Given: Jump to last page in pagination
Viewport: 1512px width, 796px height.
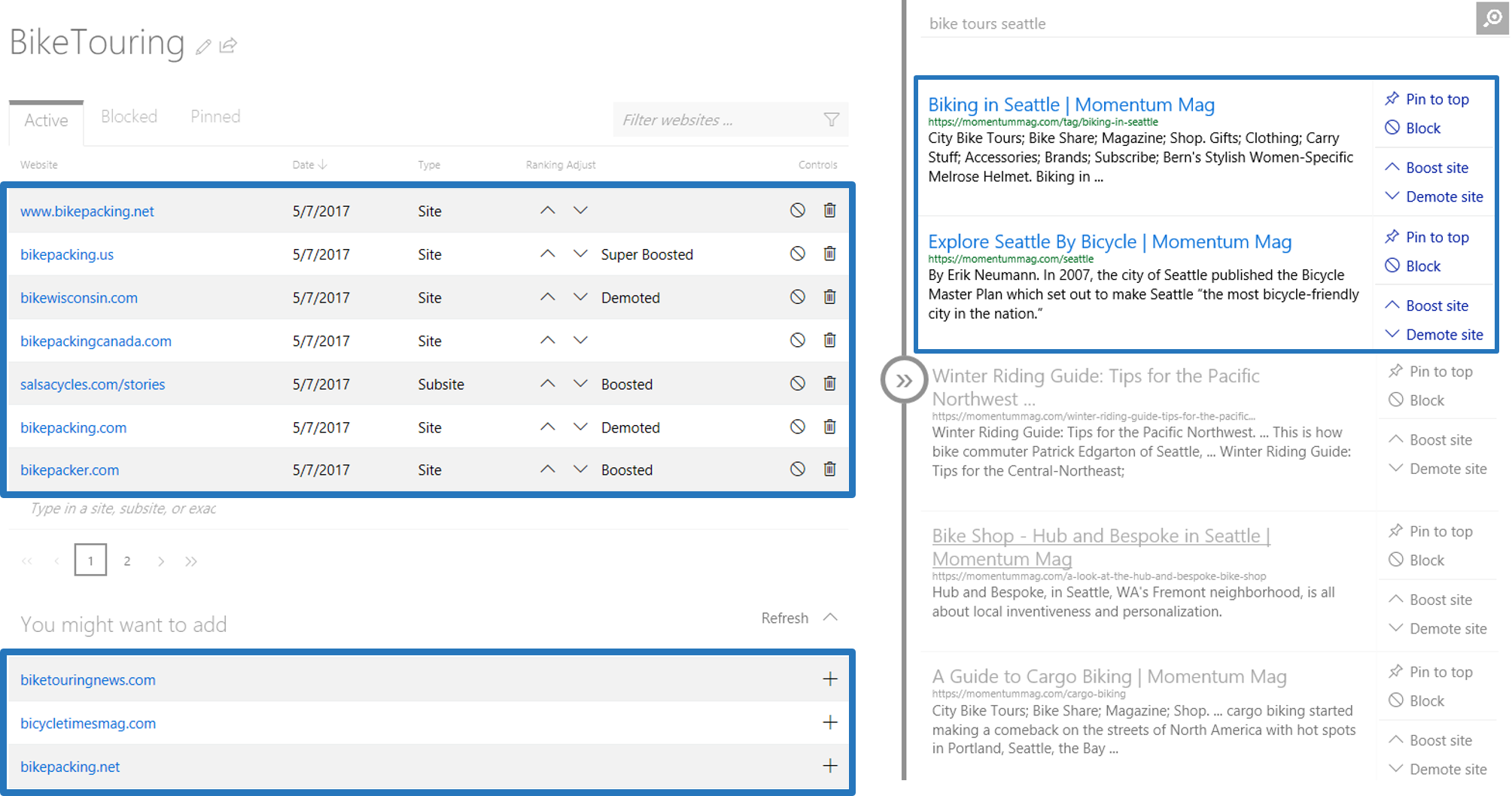Looking at the screenshot, I should [191, 561].
